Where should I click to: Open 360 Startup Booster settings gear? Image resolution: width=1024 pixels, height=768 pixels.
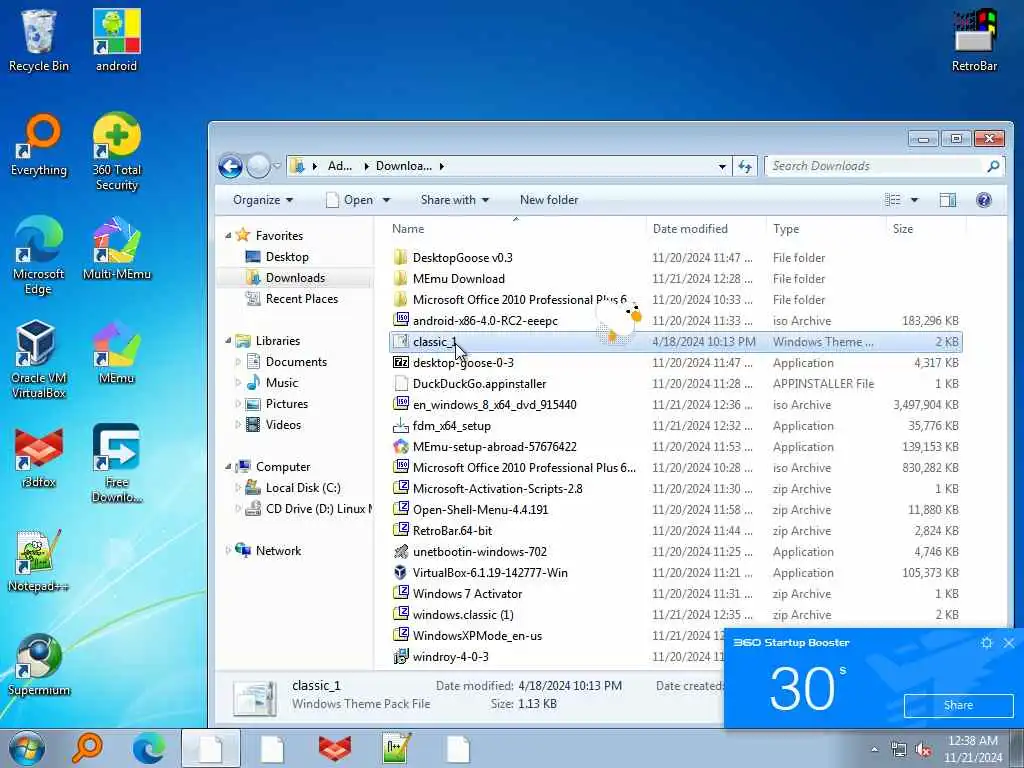point(987,643)
